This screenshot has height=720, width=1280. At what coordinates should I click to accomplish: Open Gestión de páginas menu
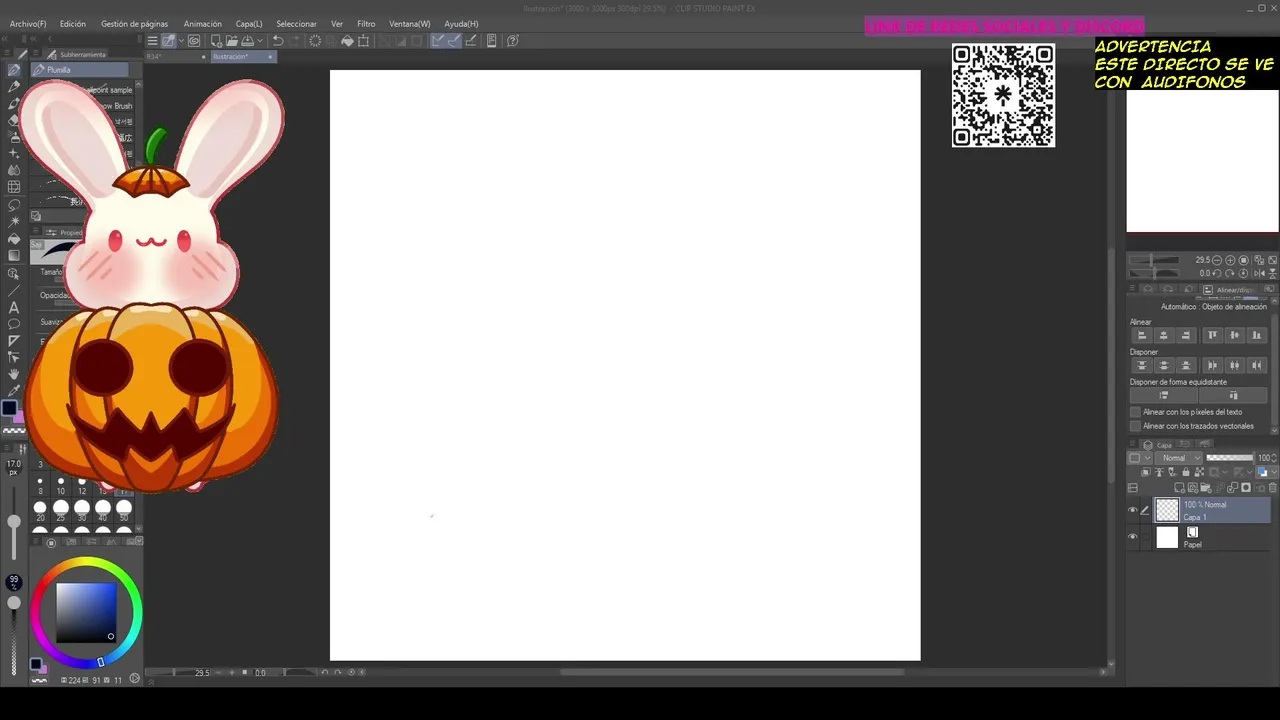[x=135, y=24]
